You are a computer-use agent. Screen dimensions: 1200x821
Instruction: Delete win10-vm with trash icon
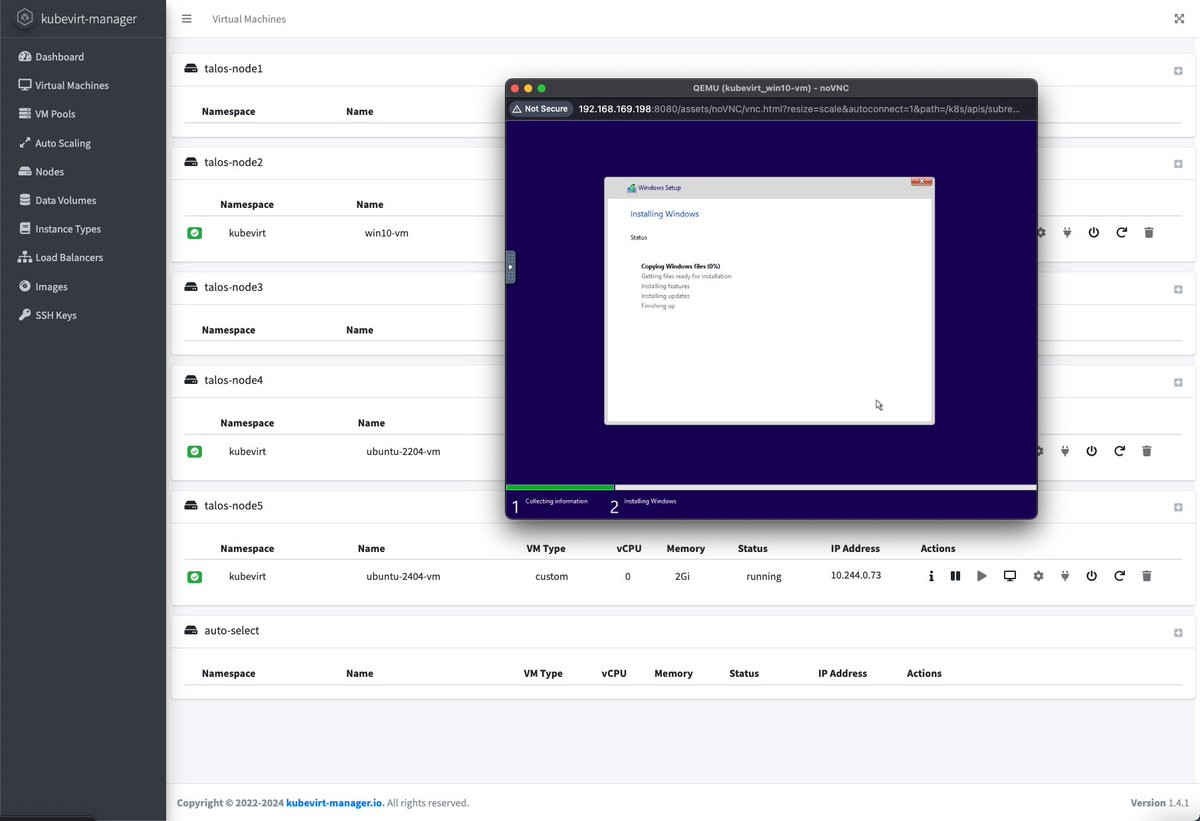click(x=1149, y=233)
